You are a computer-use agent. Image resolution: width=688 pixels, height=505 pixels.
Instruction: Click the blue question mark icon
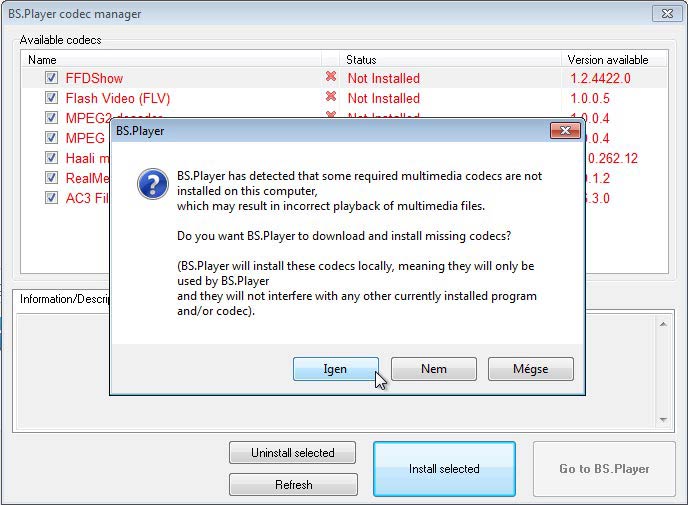coord(152,184)
